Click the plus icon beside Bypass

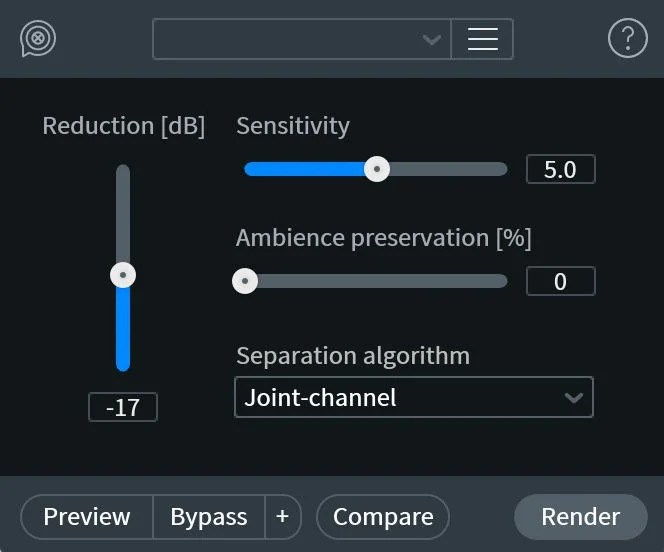tap(282, 516)
